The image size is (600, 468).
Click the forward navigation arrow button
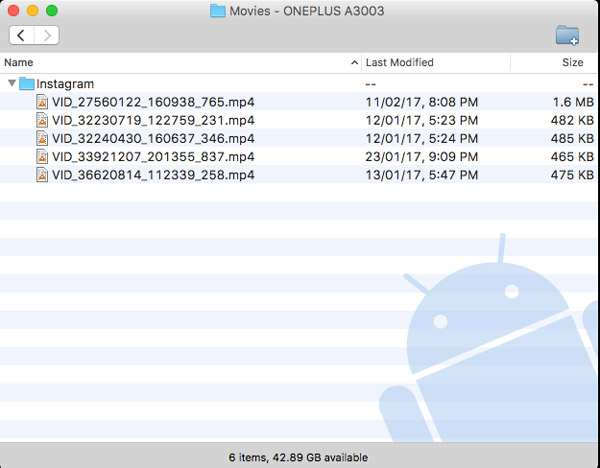click(47, 36)
